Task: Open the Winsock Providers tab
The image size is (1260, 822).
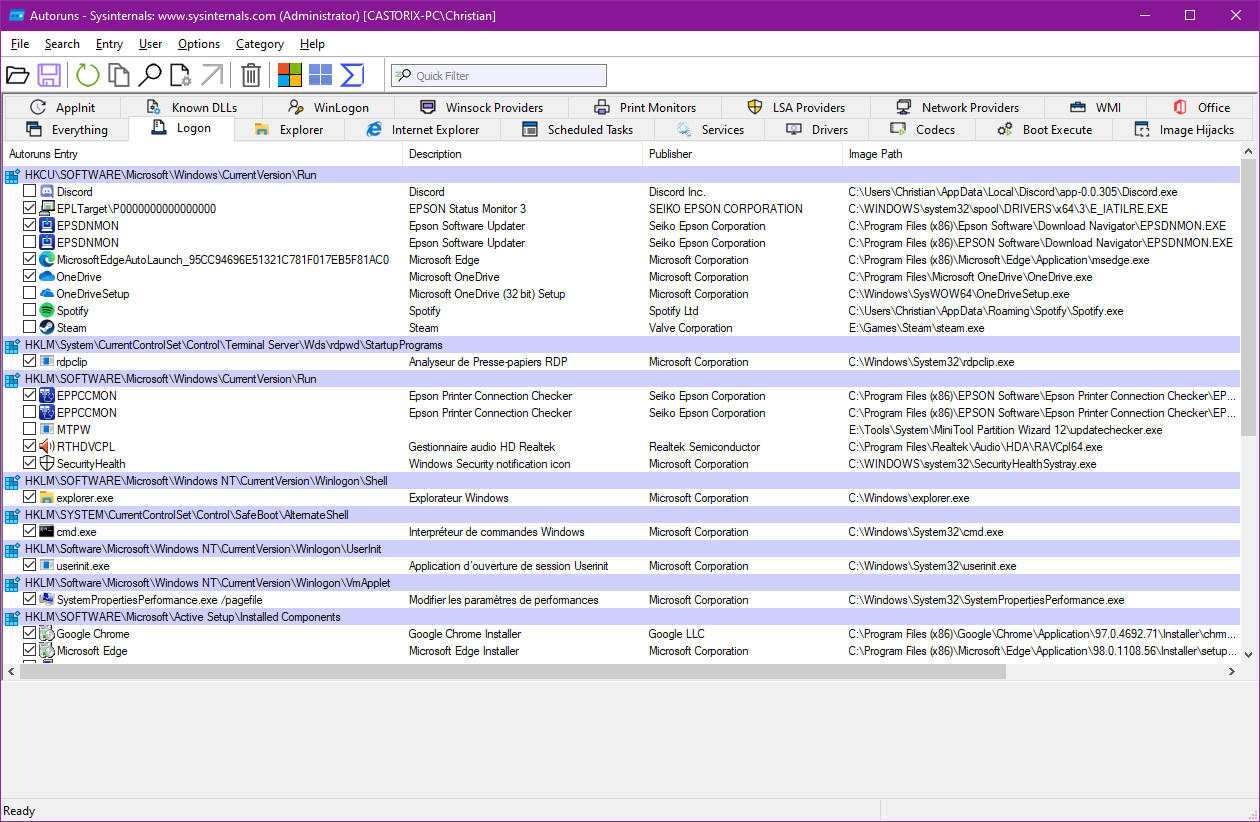Action: [481, 107]
